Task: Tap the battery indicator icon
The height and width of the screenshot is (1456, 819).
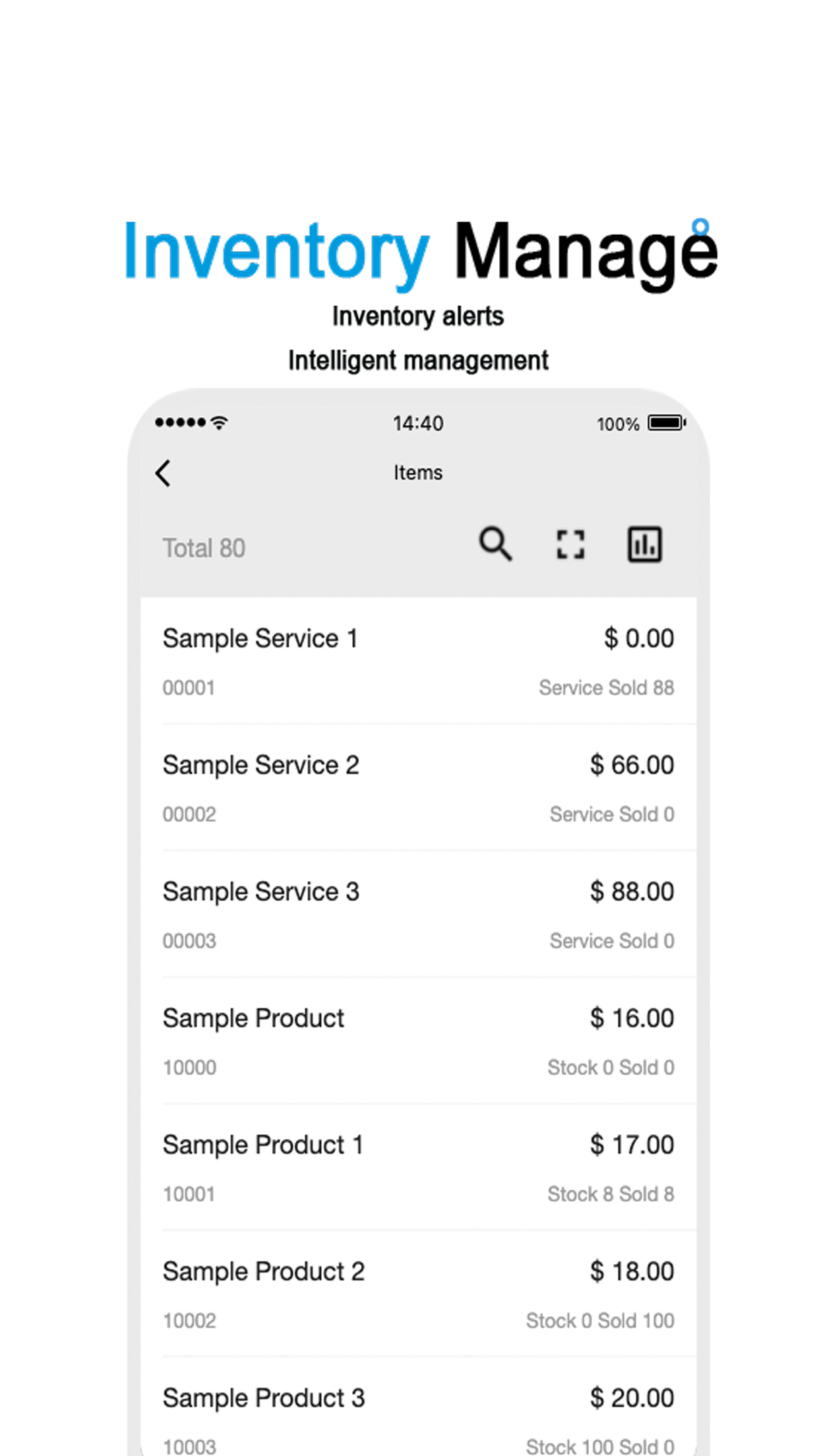Action: (x=667, y=423)
